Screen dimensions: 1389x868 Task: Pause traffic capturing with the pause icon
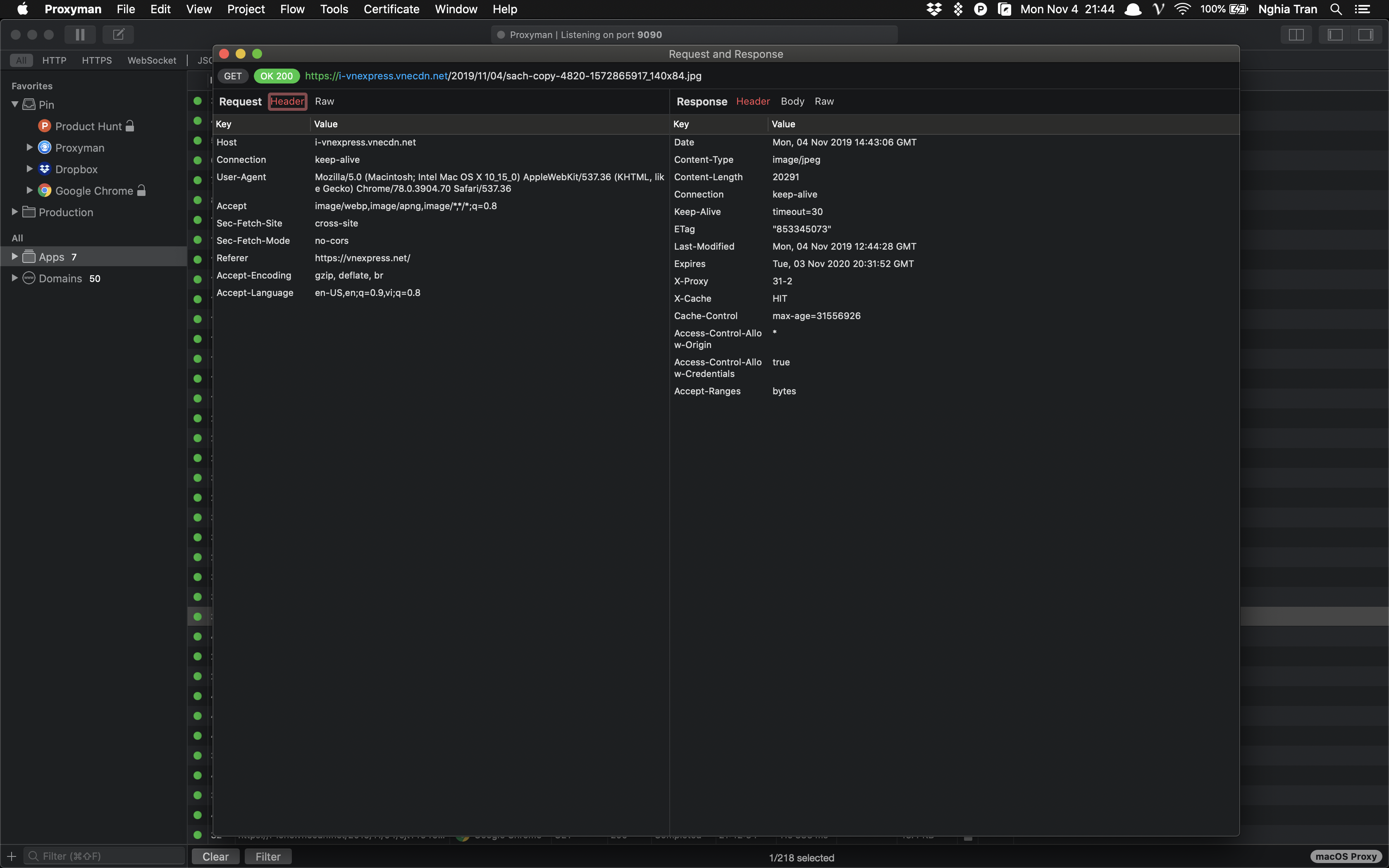[80, 34]
